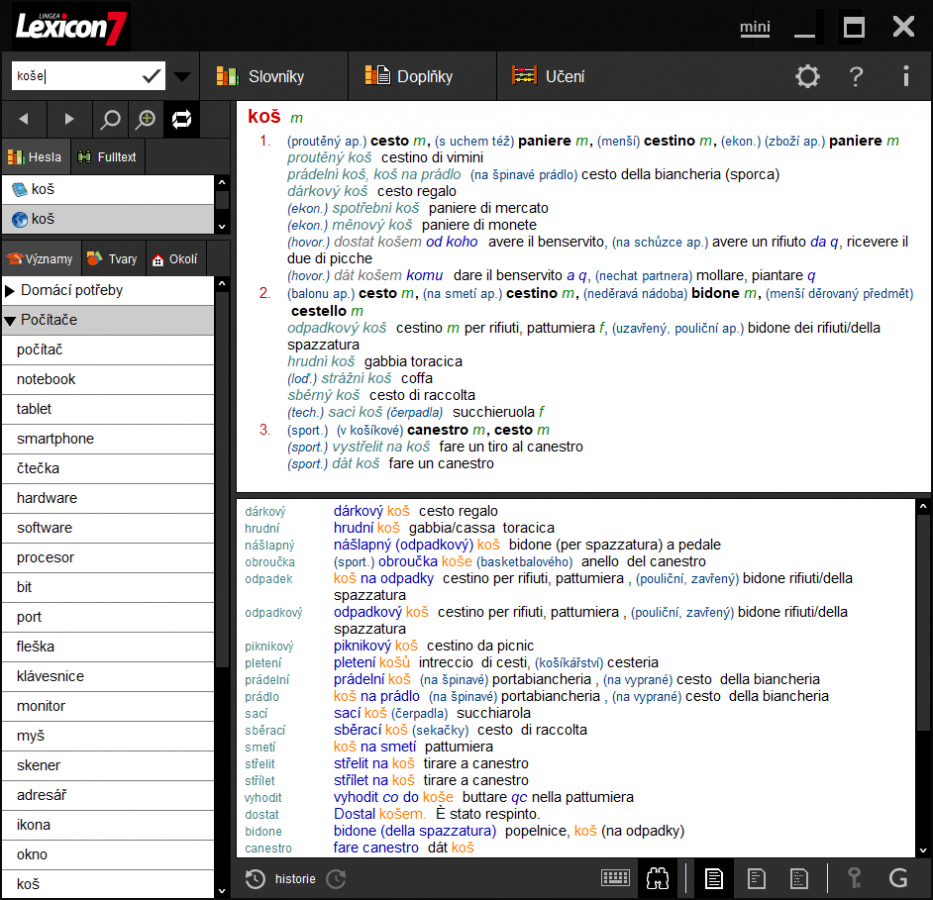The height and width of the screenshot is (900, 933).
Task: Toggle the translation direction swap icon
Action: (184, 118)
